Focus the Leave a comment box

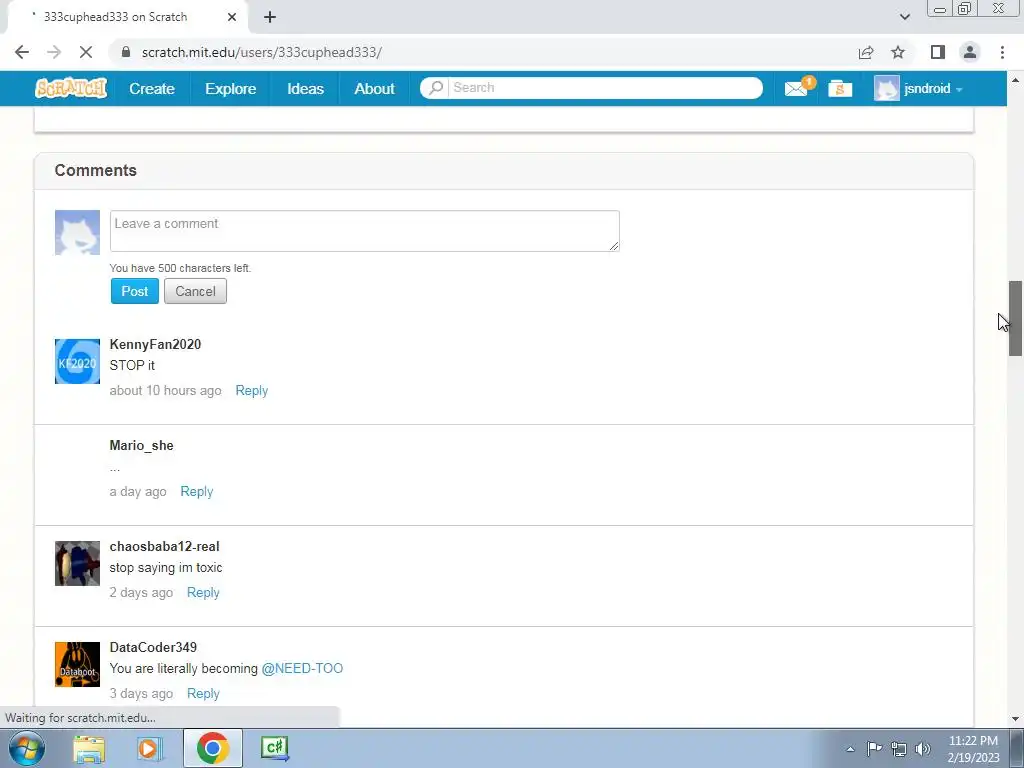point(364,231)
